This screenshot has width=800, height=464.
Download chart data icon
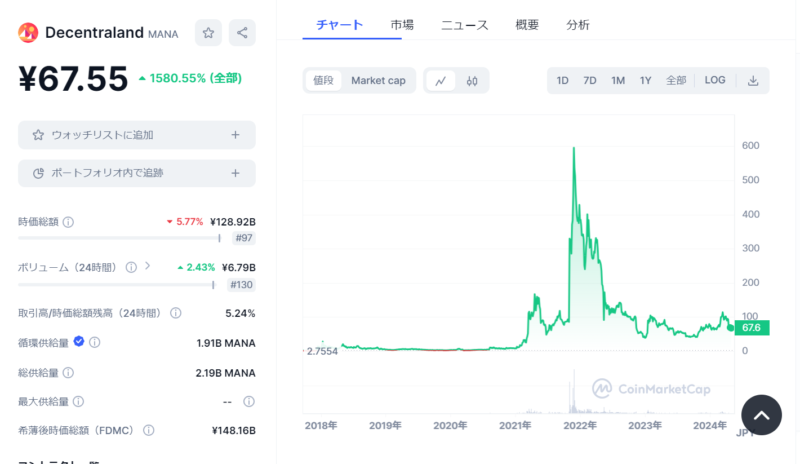(x=753, y=81)
